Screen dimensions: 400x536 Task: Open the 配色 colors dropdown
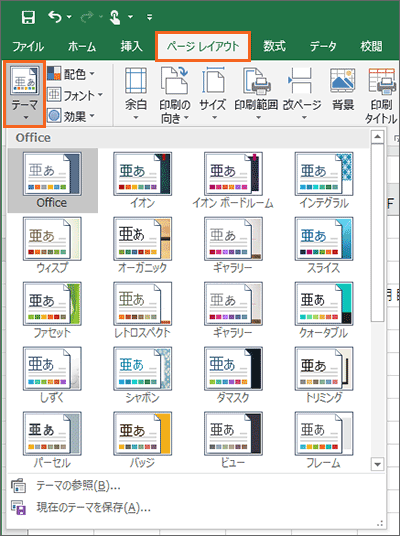(x=71, y=73)
